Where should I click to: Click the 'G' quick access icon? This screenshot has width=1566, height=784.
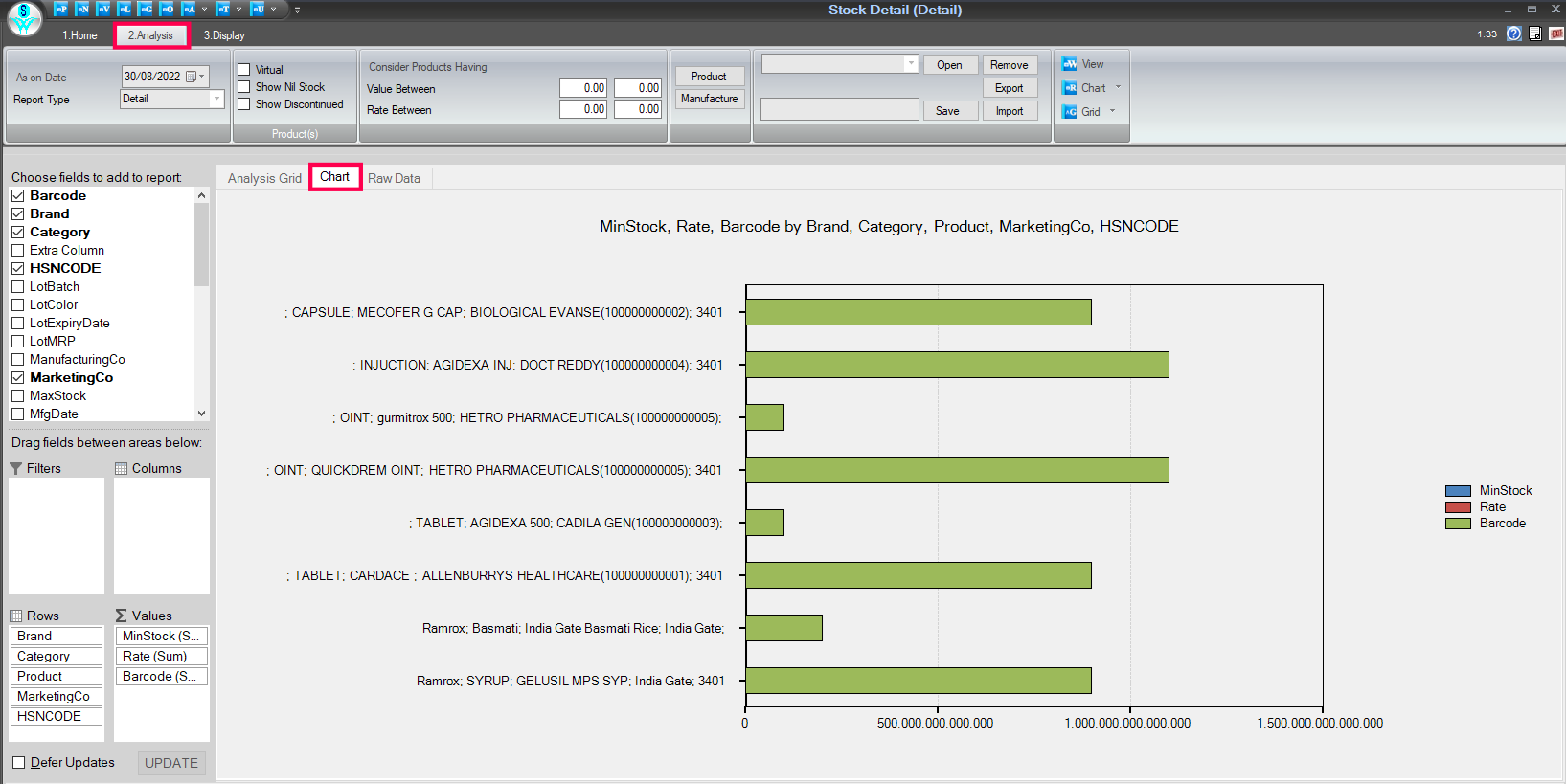click(146, 9)
